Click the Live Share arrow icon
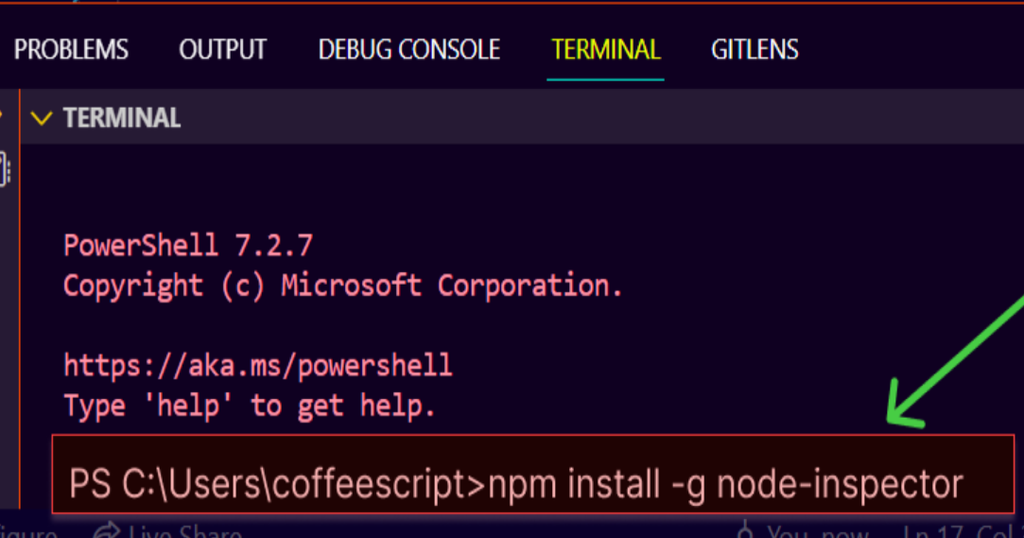Viewport: 1024px width, 538px height. [x=105, y=531]
